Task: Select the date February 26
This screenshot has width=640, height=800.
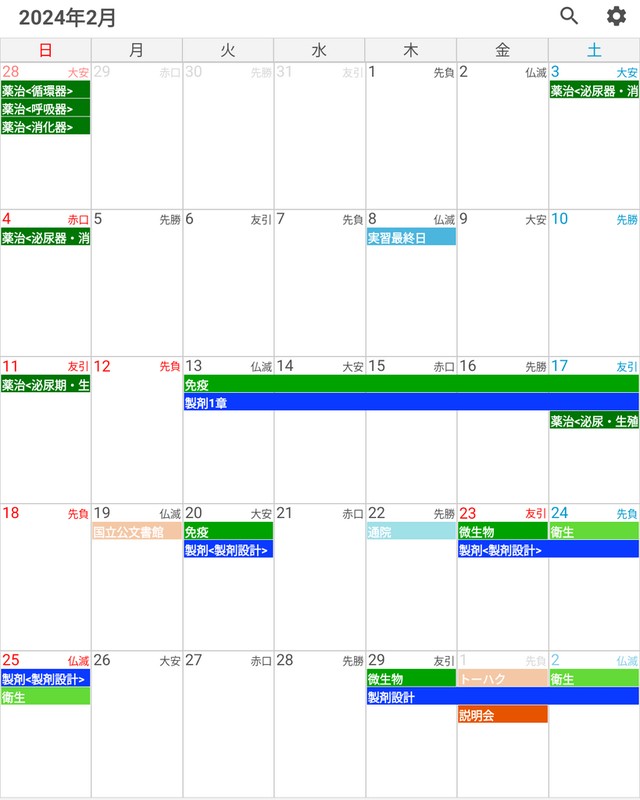Action: click(137, 723)
